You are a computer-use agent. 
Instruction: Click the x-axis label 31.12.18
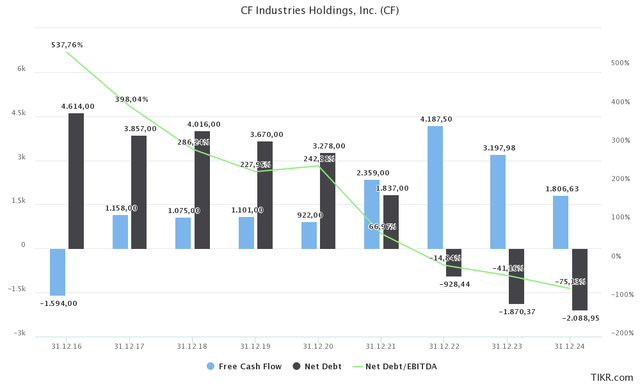pos(192,346)
